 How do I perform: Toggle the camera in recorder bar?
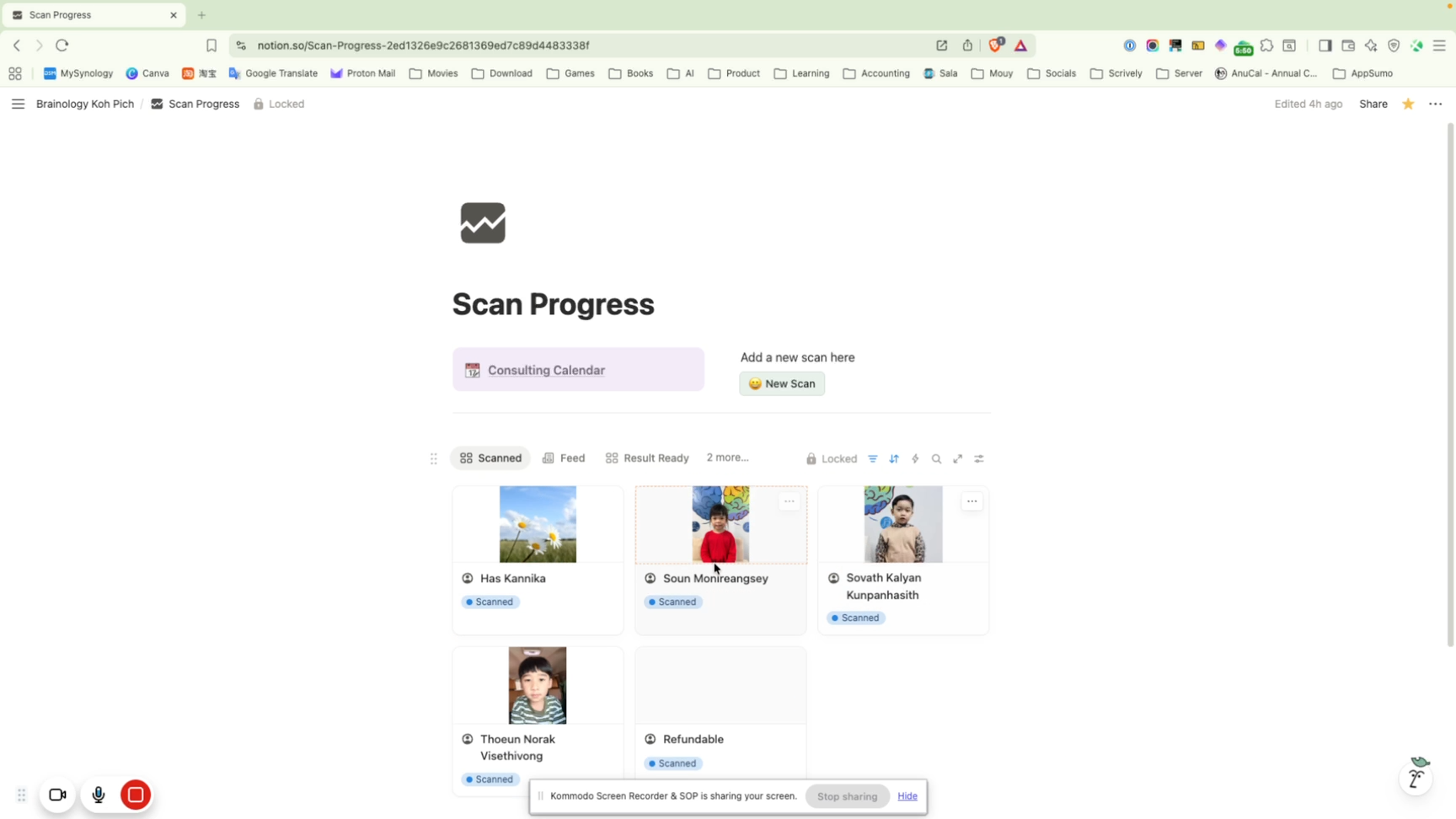click(57, 795)
